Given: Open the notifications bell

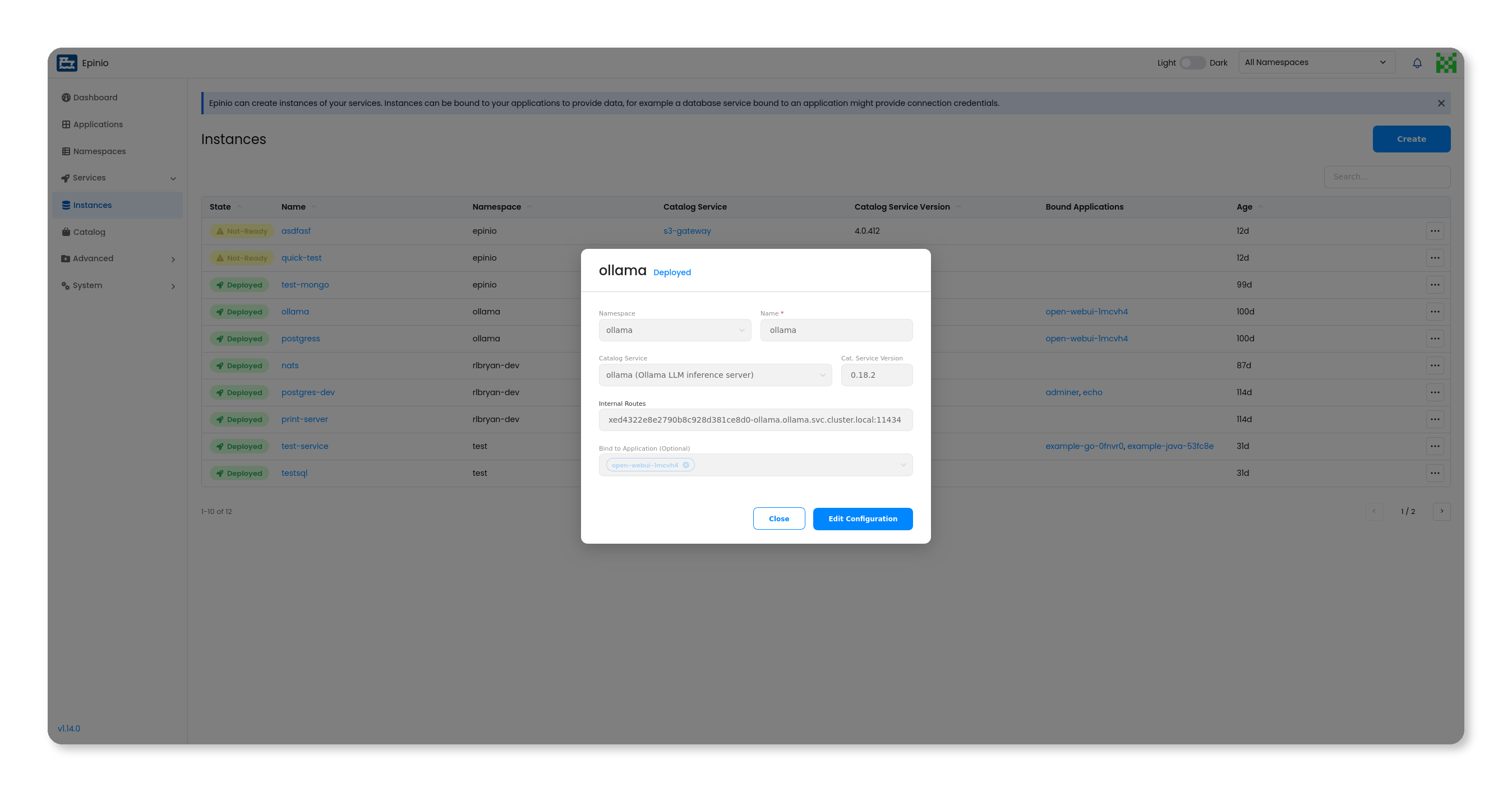Looking at the screenshot, I should click(x=1417, y=63).
